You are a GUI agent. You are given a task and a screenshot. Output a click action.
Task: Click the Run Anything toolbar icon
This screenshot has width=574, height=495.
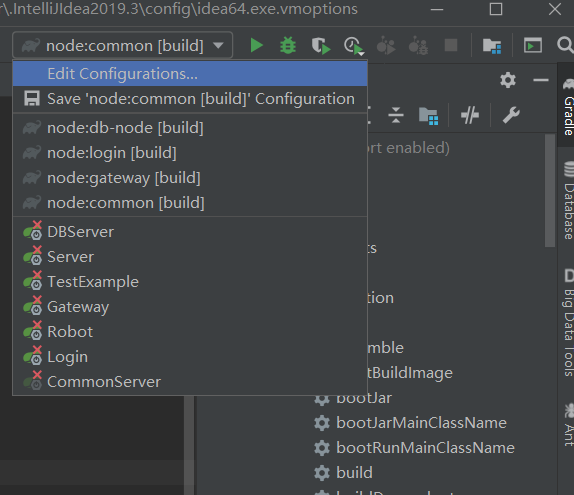click(533, 46)
